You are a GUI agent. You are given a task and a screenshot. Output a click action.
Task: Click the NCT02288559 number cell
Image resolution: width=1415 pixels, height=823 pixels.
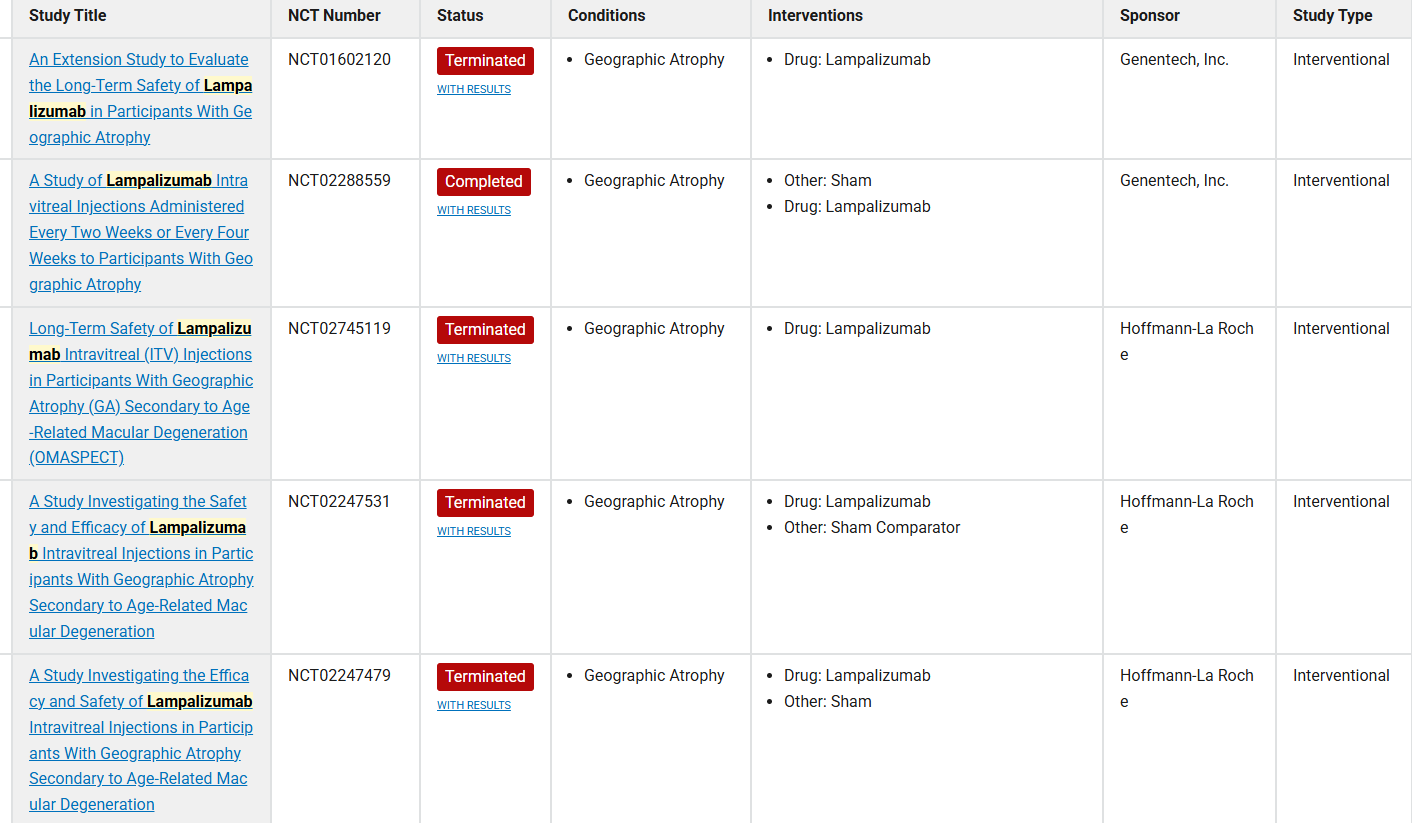pyautogui.click(x=339, y=181)
